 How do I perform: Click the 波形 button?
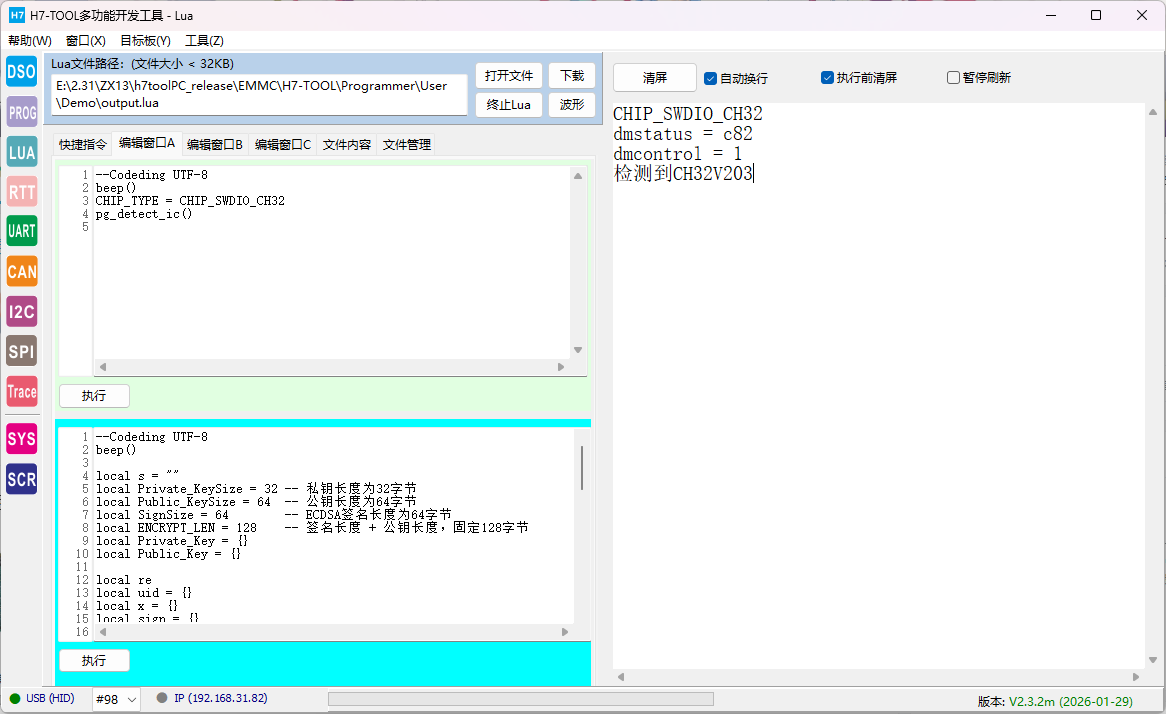pyautogui.click(x=572, y=105)
